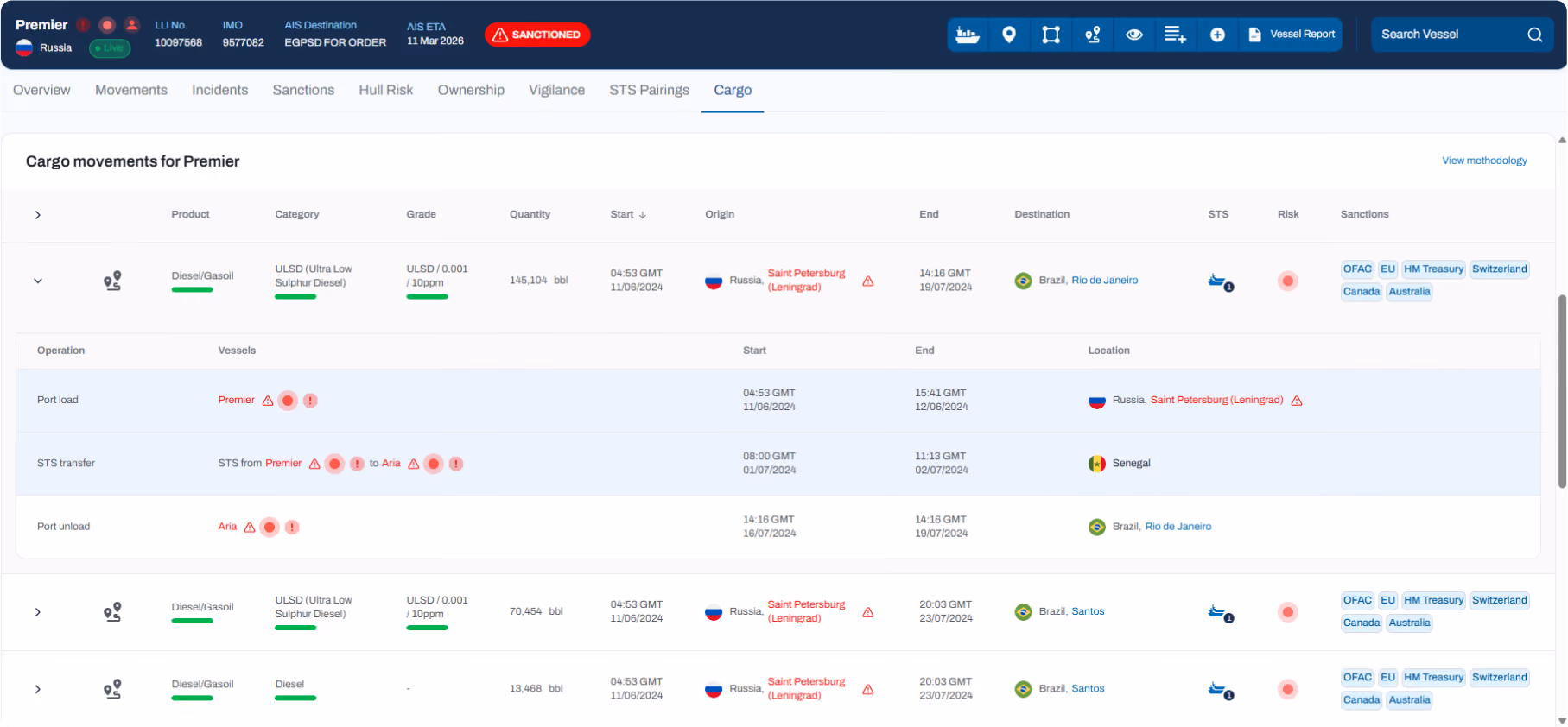Screen dimensions: 1568x727
Task: Click the red risk dot in 13,468 bbl row
Action: pyautogui.click(x=1288, y=689)
